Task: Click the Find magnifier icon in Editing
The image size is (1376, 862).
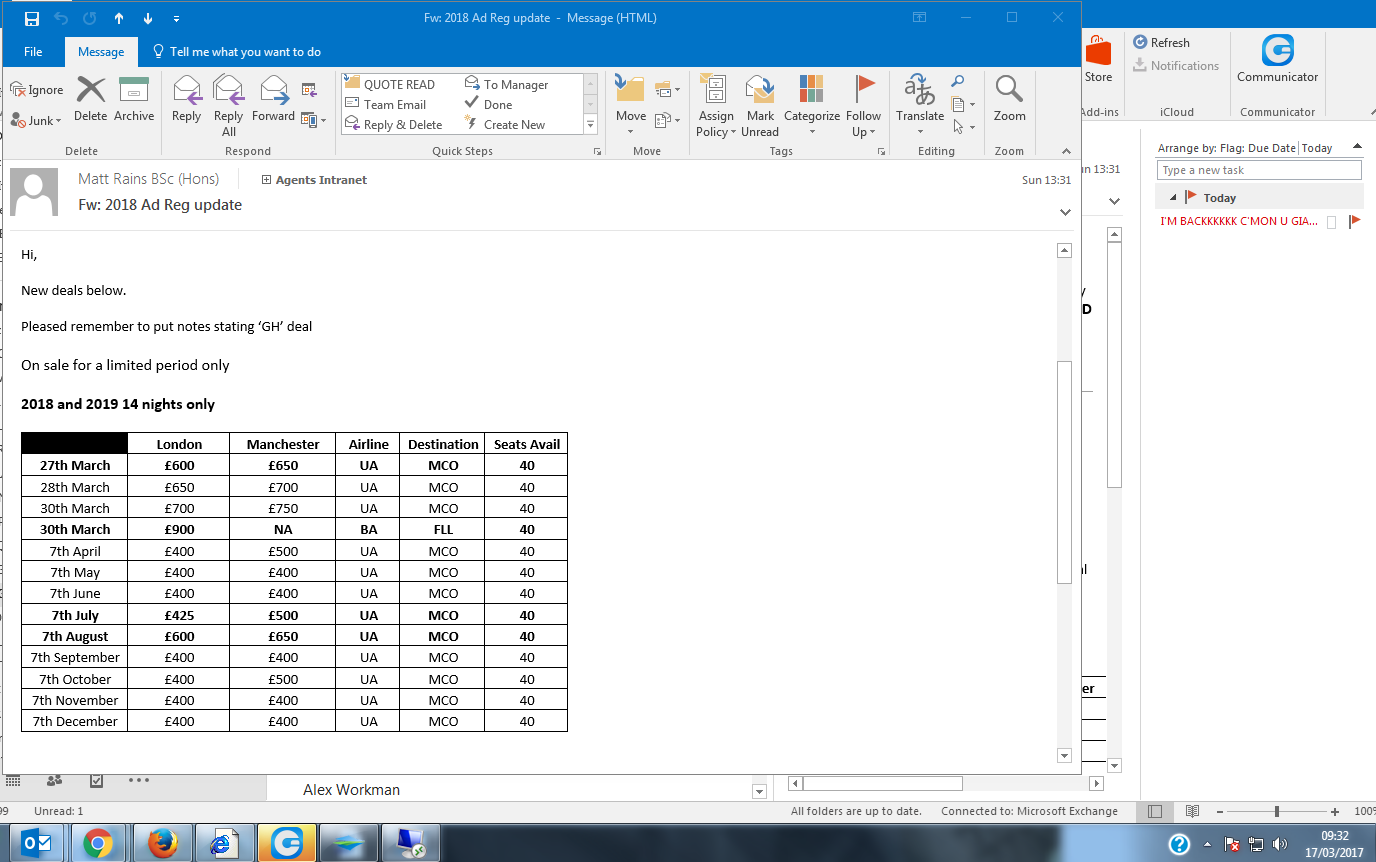Action: click(x=957, y=82)
